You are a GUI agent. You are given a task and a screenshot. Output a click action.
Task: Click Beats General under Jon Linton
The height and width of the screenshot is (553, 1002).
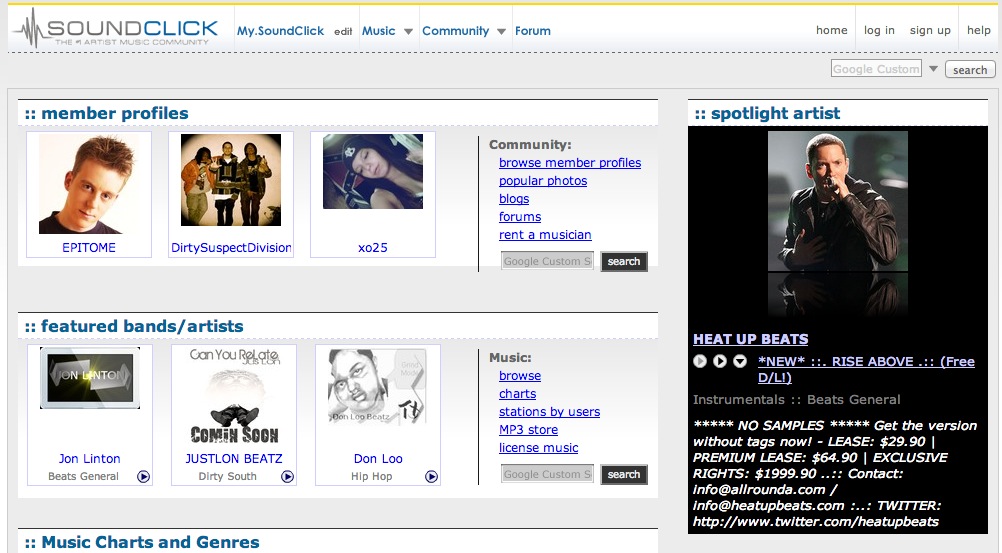83,476
